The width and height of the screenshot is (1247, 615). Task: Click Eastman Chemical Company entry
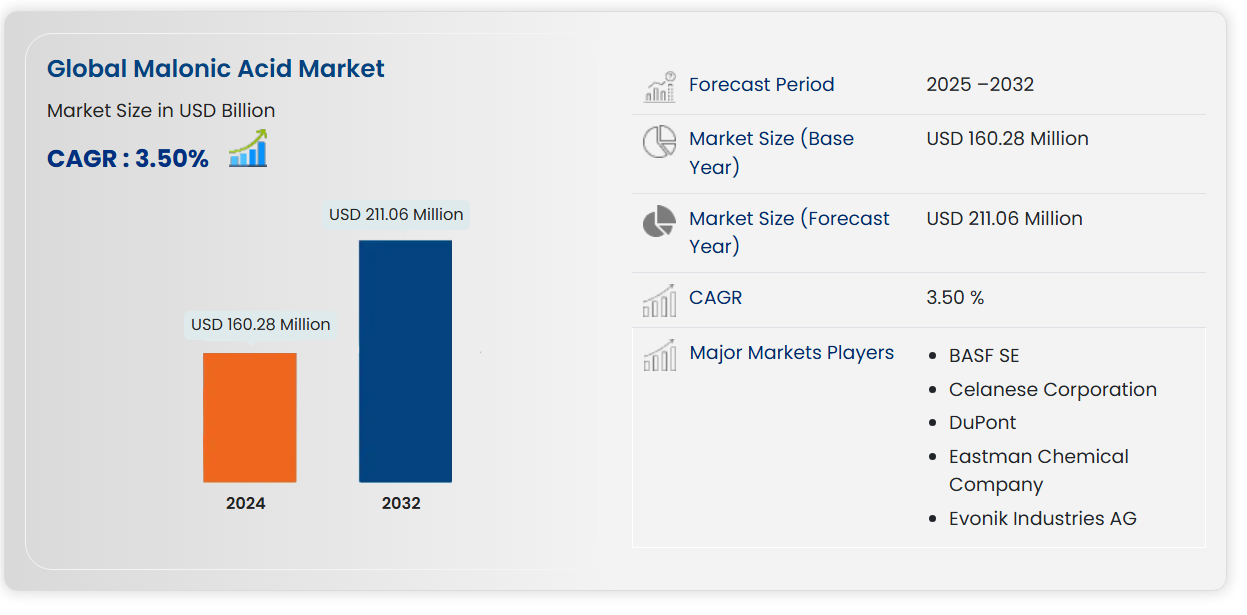[x=1039, y=470]
